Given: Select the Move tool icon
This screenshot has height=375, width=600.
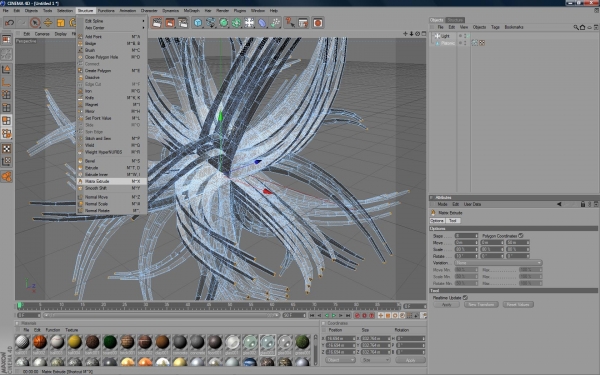Looking at the screenshot, I should click(x=48, y=23).
